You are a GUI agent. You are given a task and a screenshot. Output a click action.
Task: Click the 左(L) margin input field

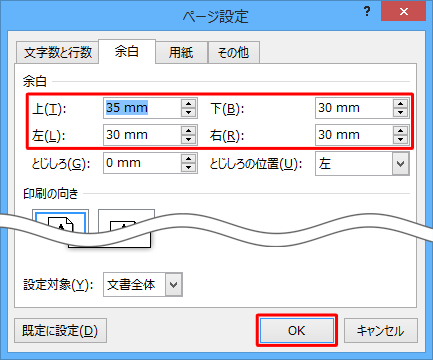coord(142,135)
